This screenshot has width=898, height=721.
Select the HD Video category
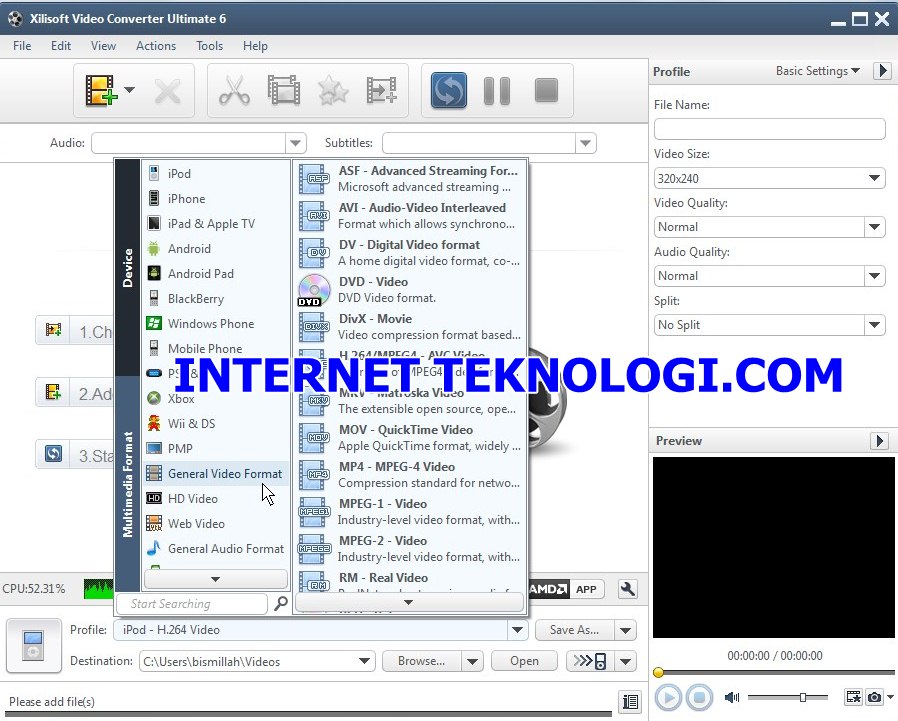coord(215,499)
